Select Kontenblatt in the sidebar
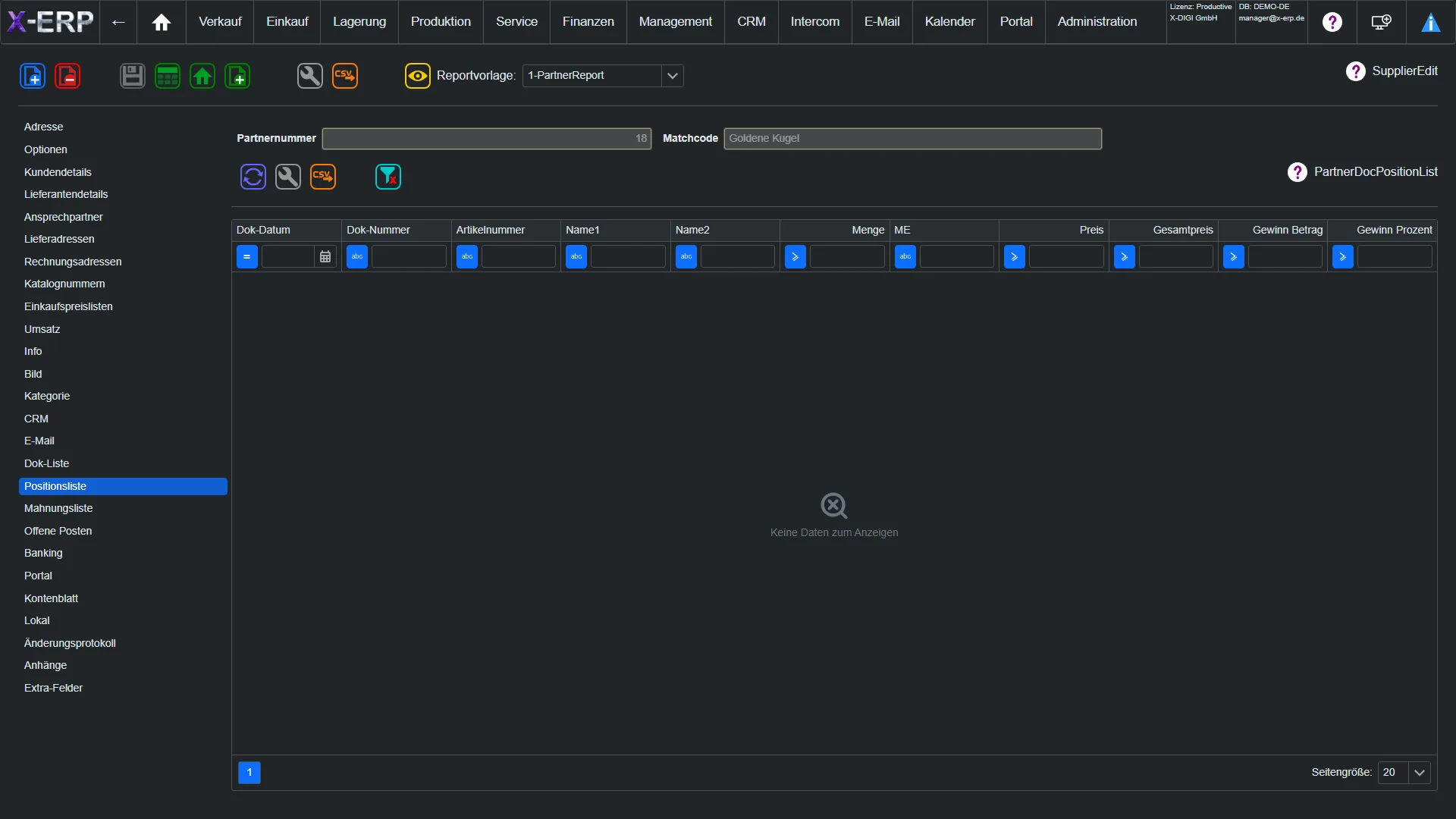This screenshot has height=819, width=1456. (123, 598)
